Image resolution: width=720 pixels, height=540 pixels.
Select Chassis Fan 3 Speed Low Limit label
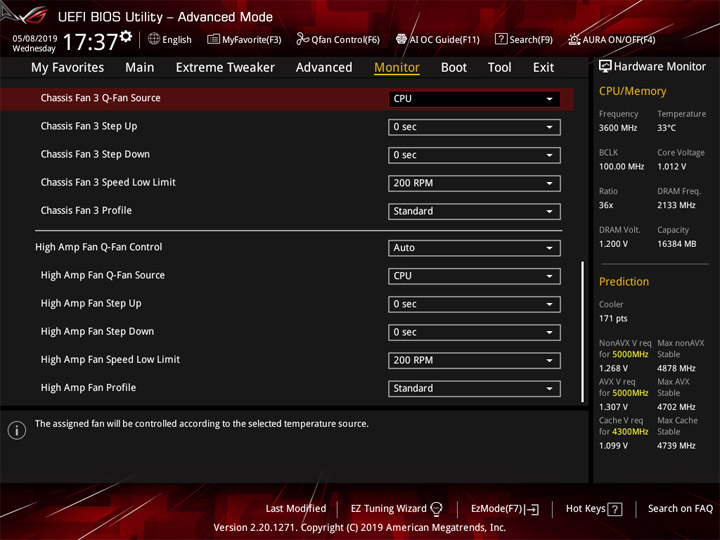tap(108, 182)
